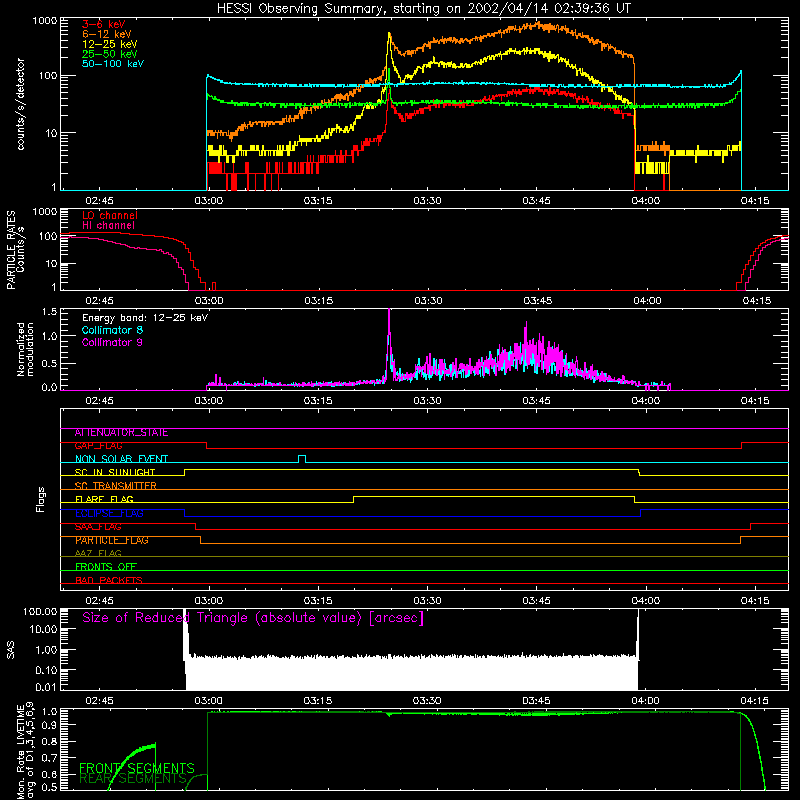Click the HESSI Observing Summary plot title
800x800 pixels.
423,9
